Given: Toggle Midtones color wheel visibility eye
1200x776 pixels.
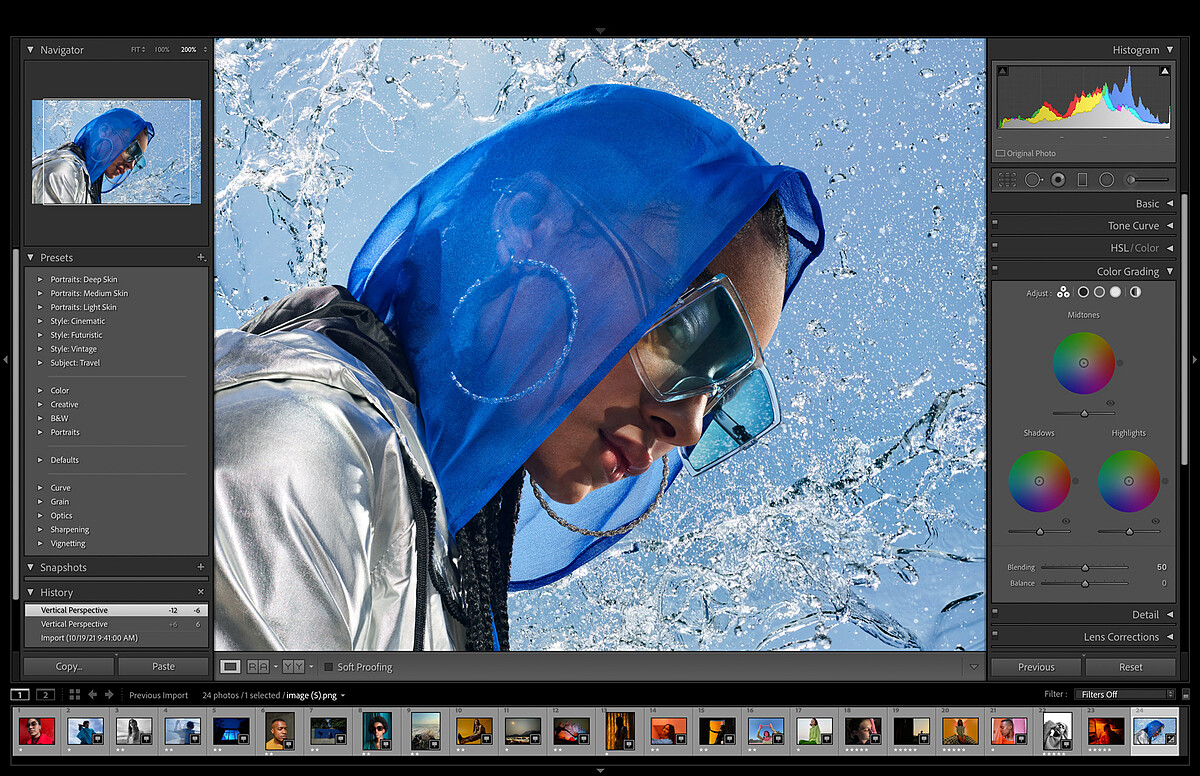Looking at the screenshot, I should (1110, 402).
